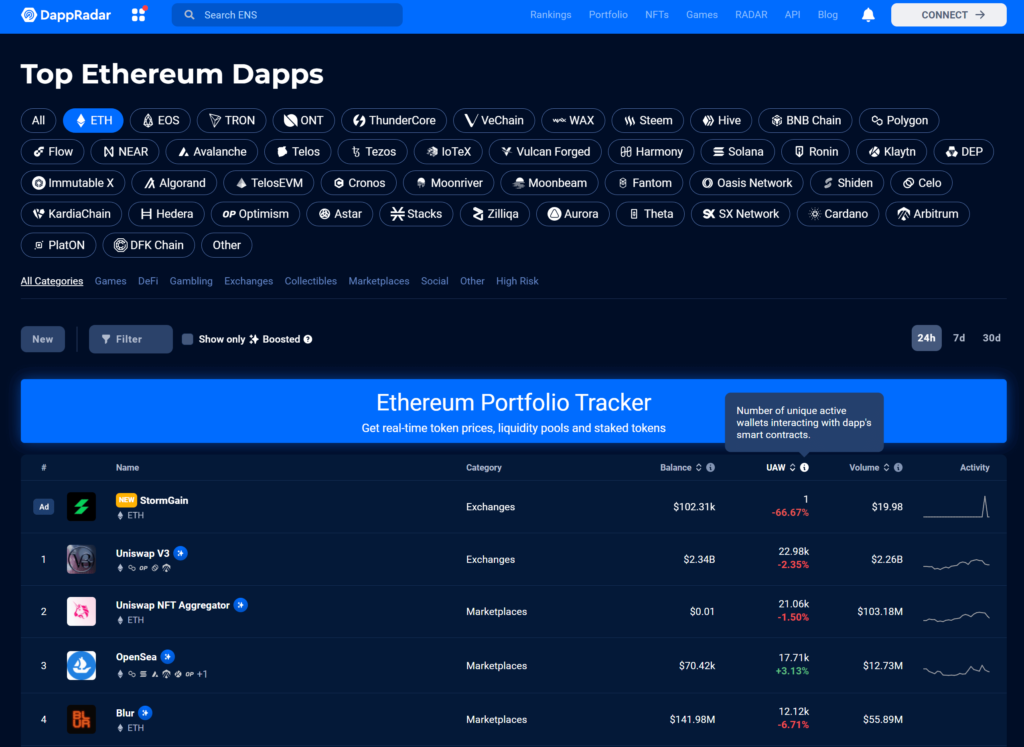Filter by the EOS chain

[161, 120]
